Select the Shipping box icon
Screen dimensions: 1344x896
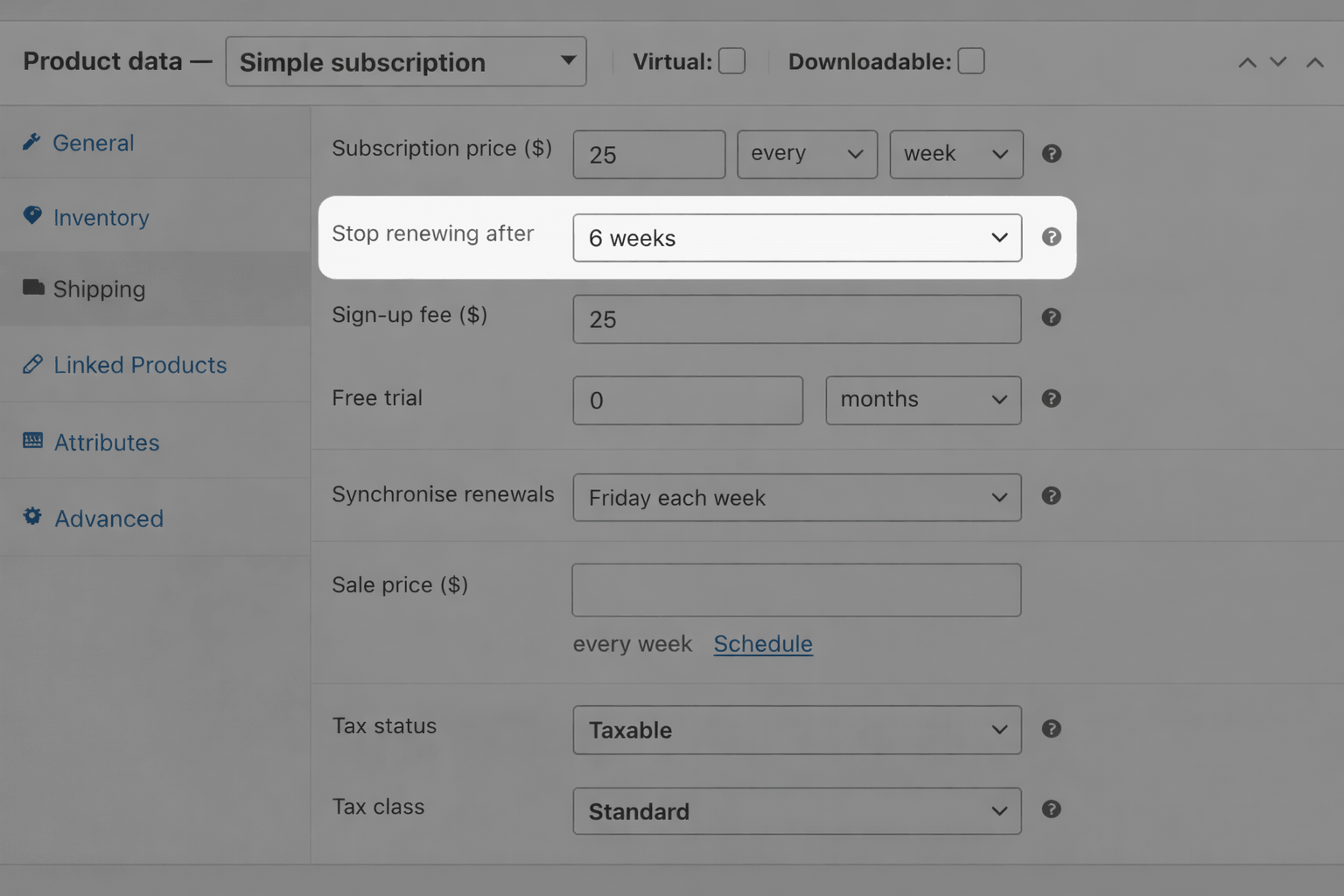[32, 288]
